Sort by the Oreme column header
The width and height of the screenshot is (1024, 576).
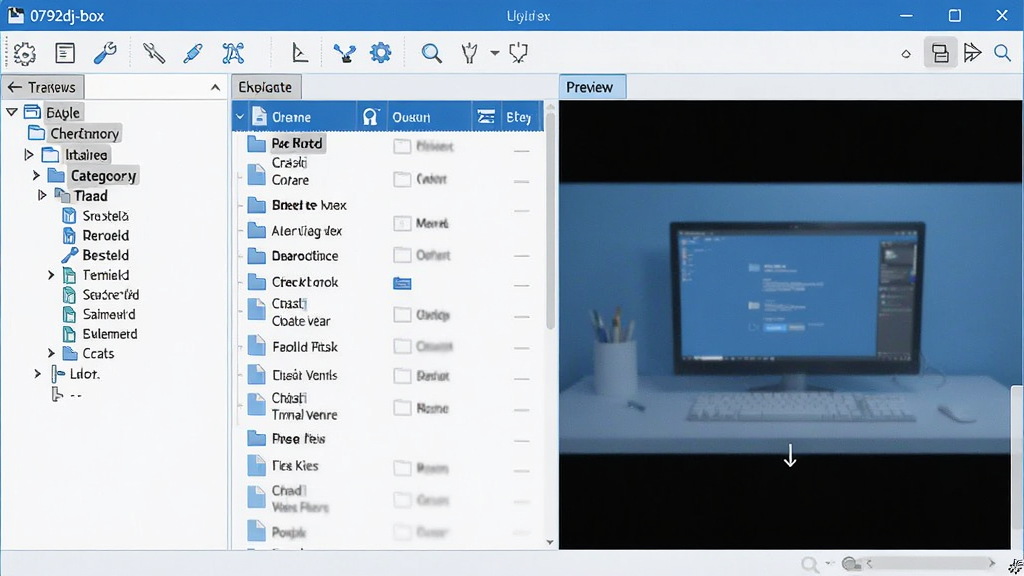tap(291, 117)
